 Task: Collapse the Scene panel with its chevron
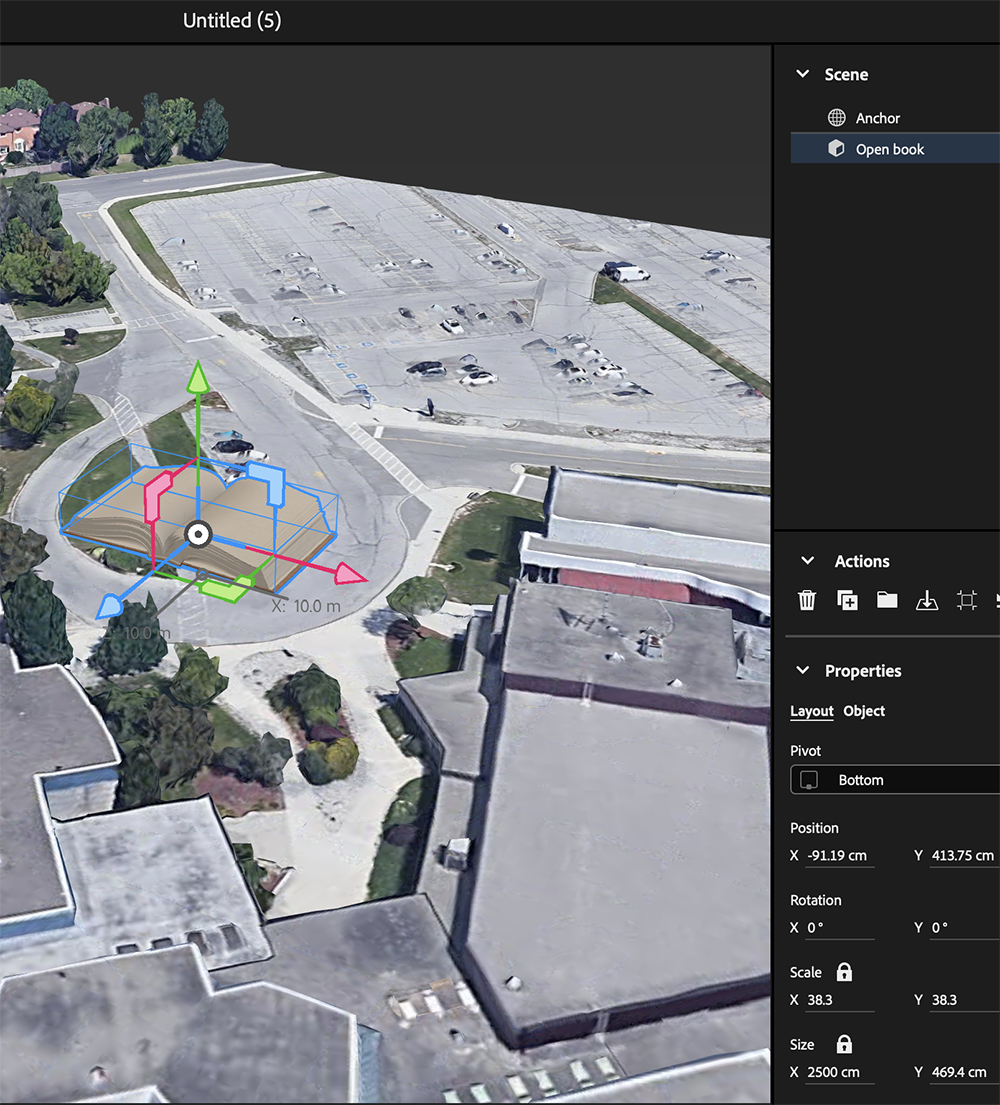pyautogui.click(x=802, y=73)
